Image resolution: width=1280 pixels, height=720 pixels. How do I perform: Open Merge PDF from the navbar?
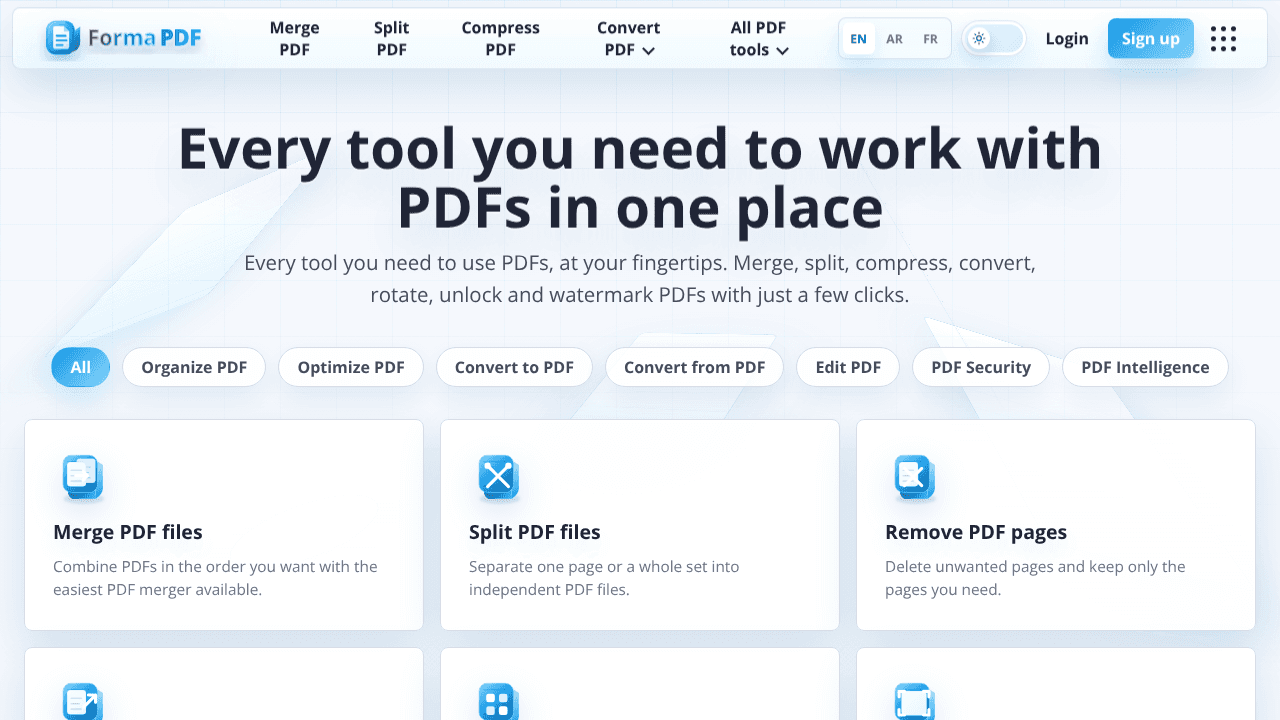coord(294,39)
